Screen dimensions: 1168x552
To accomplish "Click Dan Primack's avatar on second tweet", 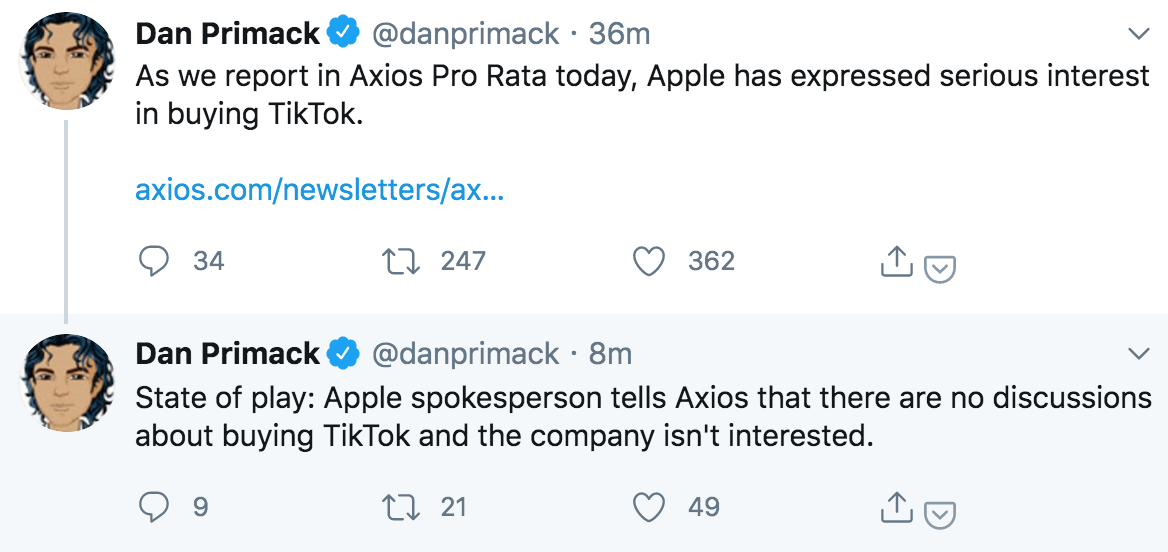I will pos(68,382).
